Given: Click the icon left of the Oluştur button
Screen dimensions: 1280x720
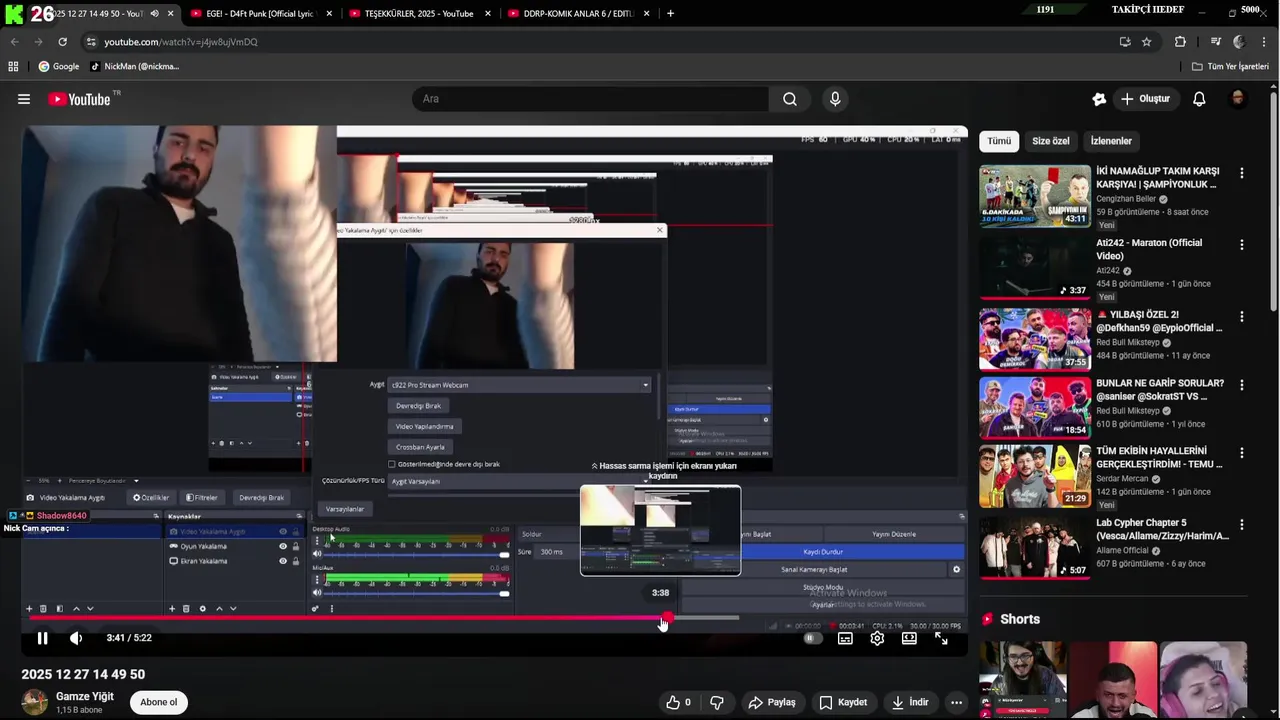Looking at the screenshot, I should [x=1099, y=99].
